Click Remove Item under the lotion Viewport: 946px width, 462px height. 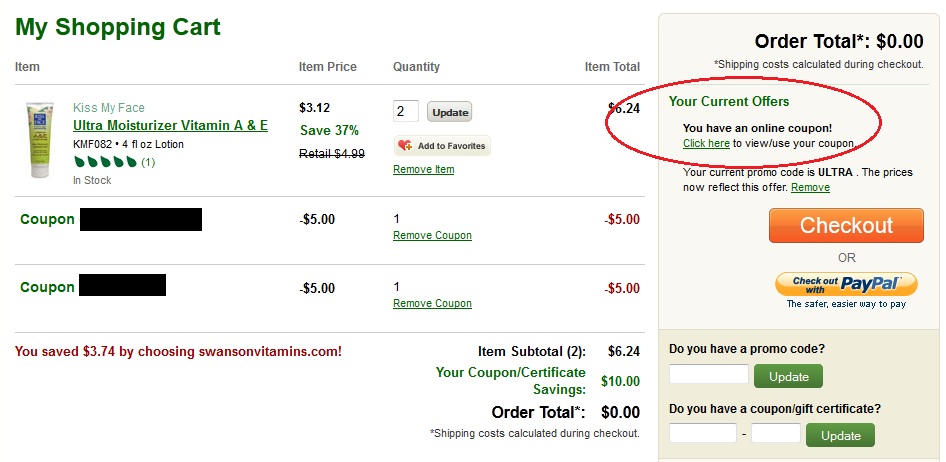(x=424, y=169)
